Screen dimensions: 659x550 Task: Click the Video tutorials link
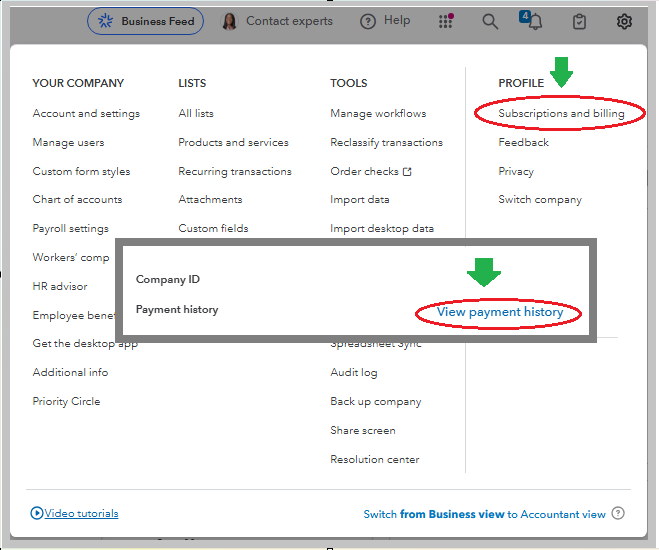82,513
